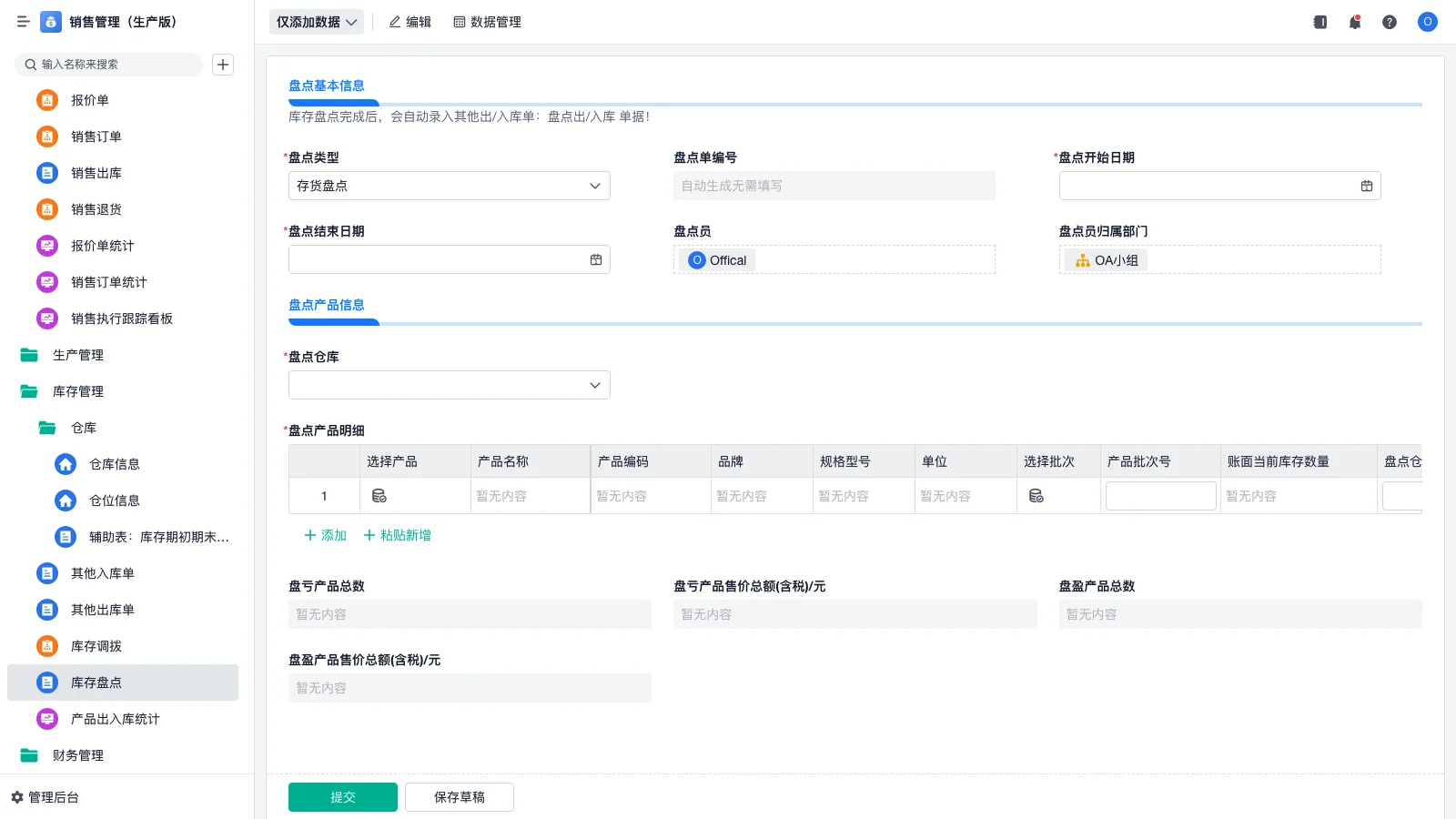Screen dimensions: 1456x819
Task: Click the user avatar in the top right
Action: click(x=1427, y=22)
